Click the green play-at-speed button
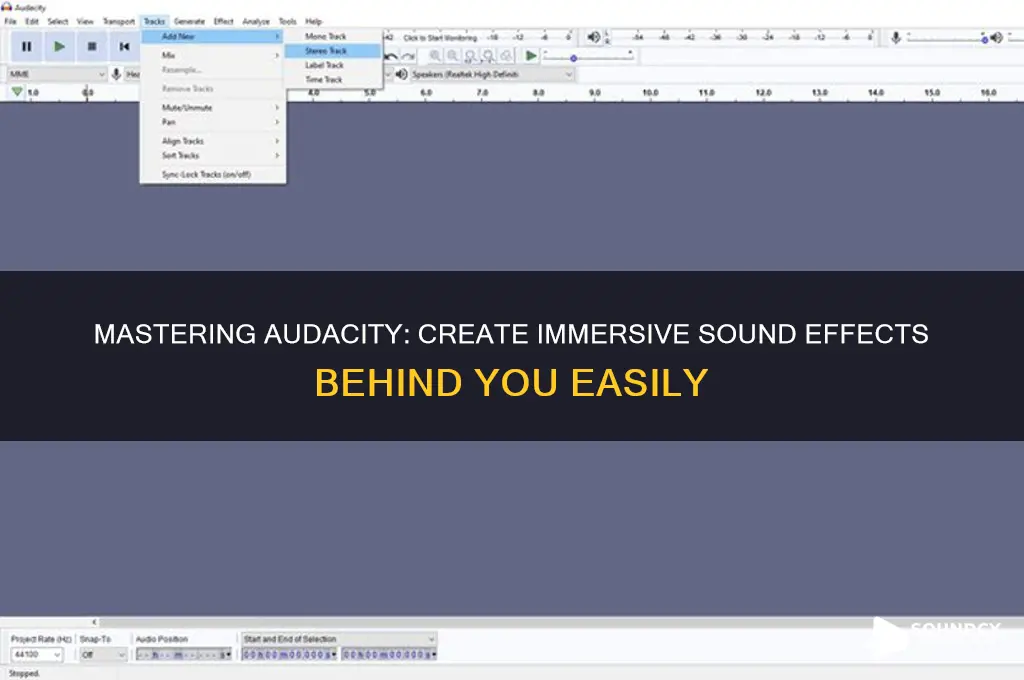 tap(532, 56)
